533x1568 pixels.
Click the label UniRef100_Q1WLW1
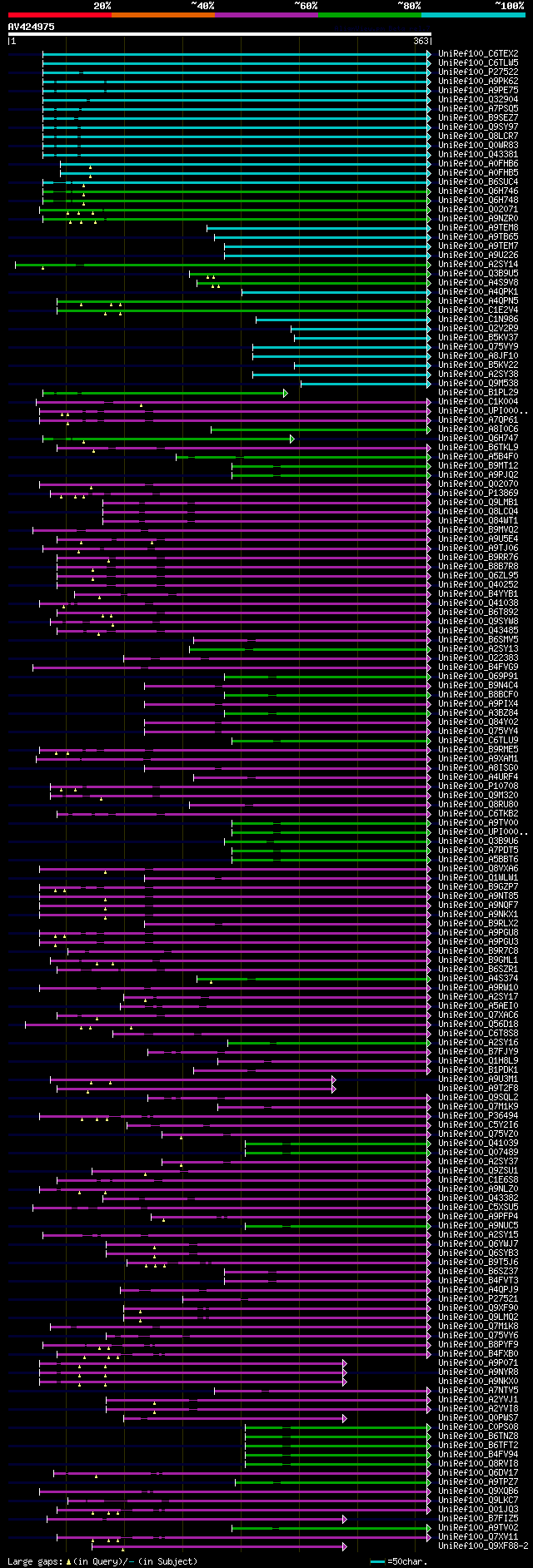tap(478, 877)
